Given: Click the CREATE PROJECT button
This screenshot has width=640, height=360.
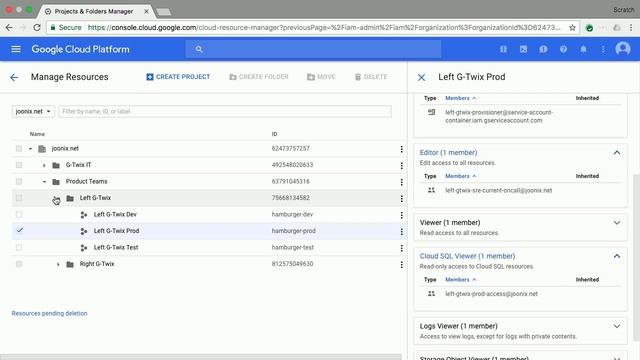Looking at the screenshot, I should (178, 77).
